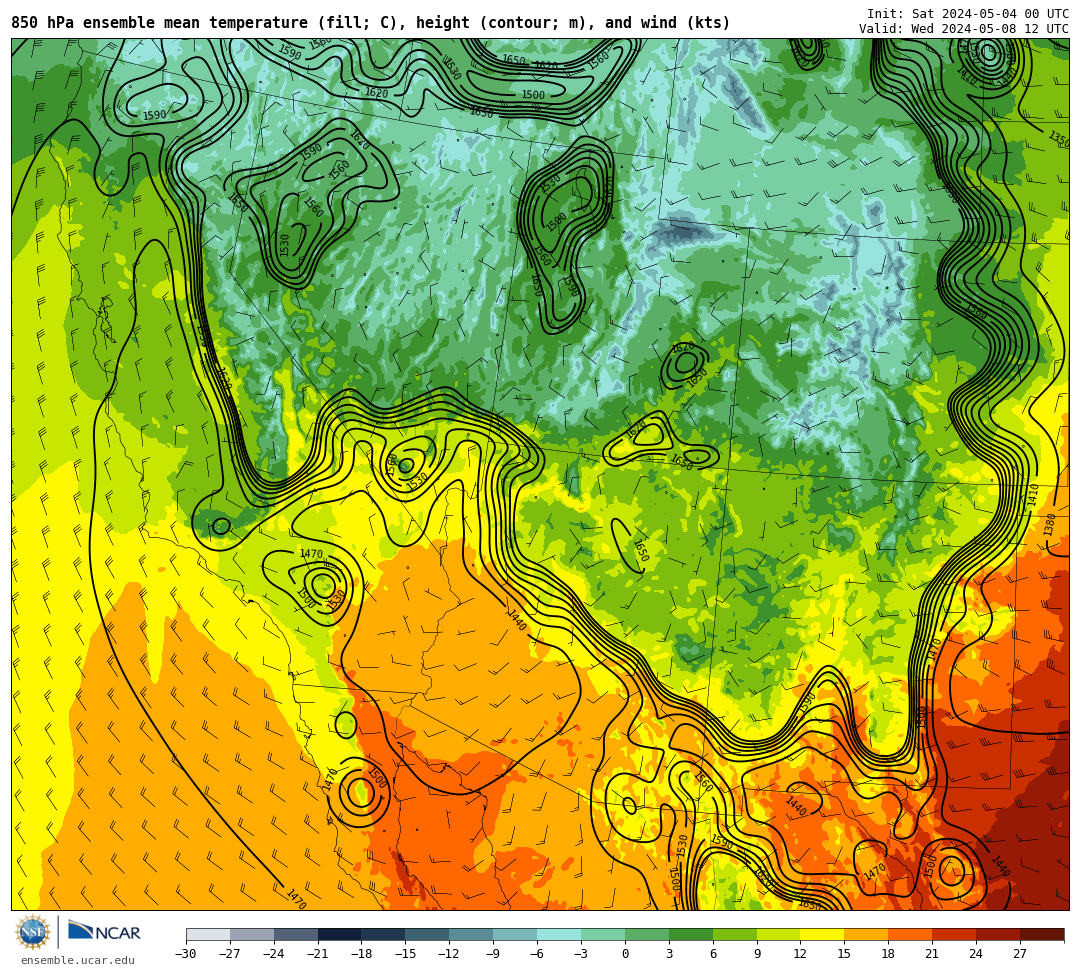Click the 1350 contour label at top right
The height and width of the screenshot is (973, 1080).
click(x=1059, y=138)
